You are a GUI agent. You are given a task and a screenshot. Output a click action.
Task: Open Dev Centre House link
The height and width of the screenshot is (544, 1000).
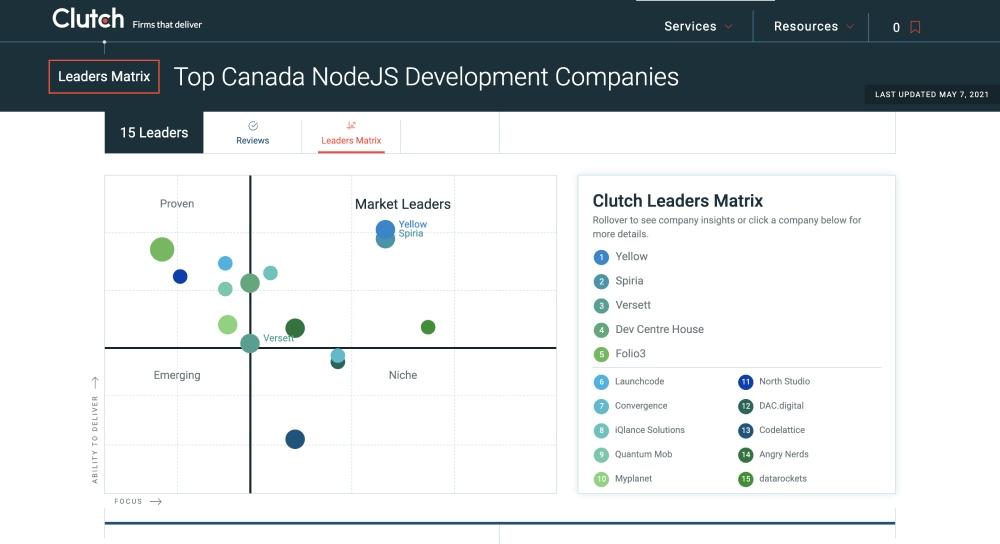659,329
